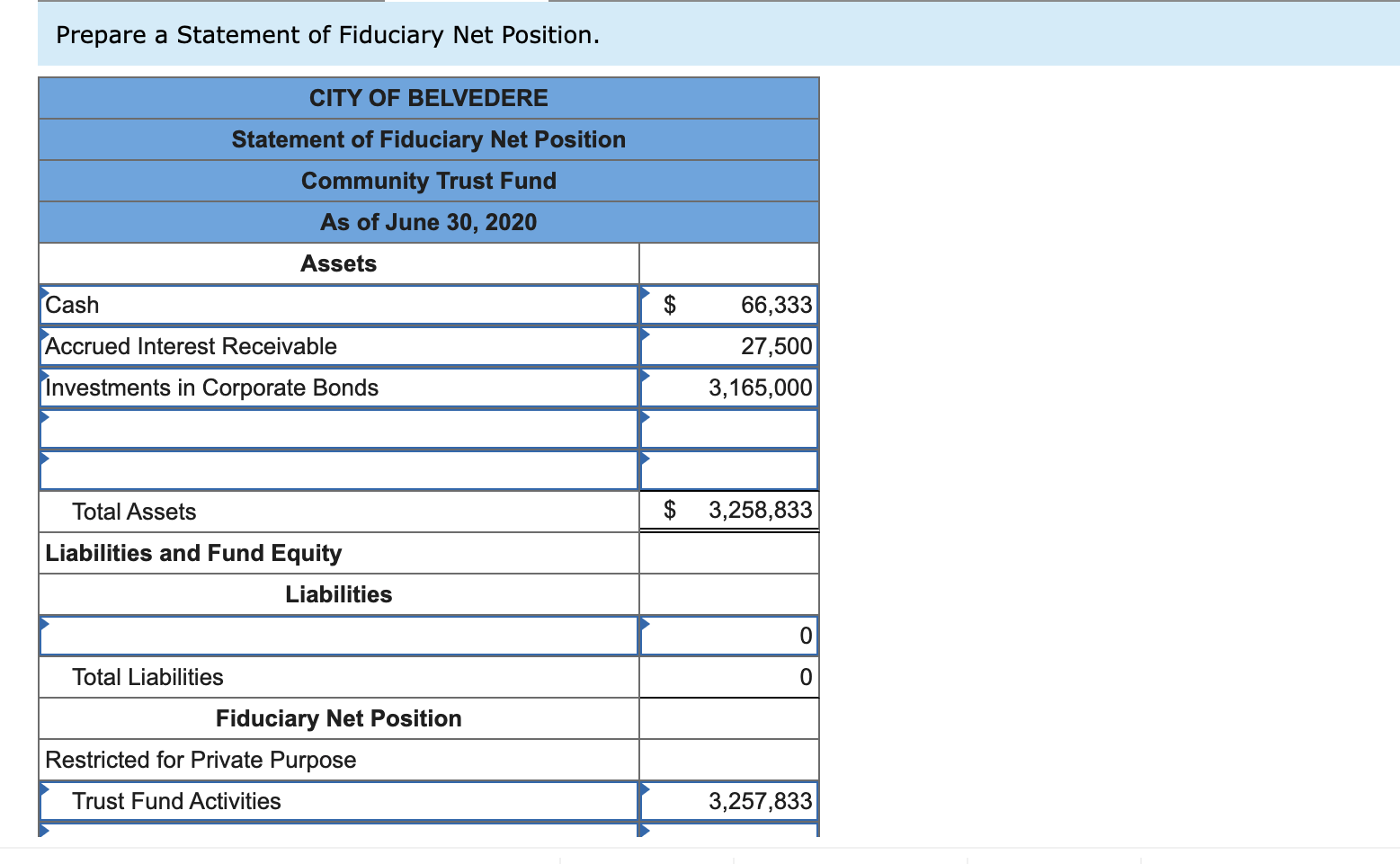Select the Cash description cell
This screenshot has width=1400, height=864.
337,305
